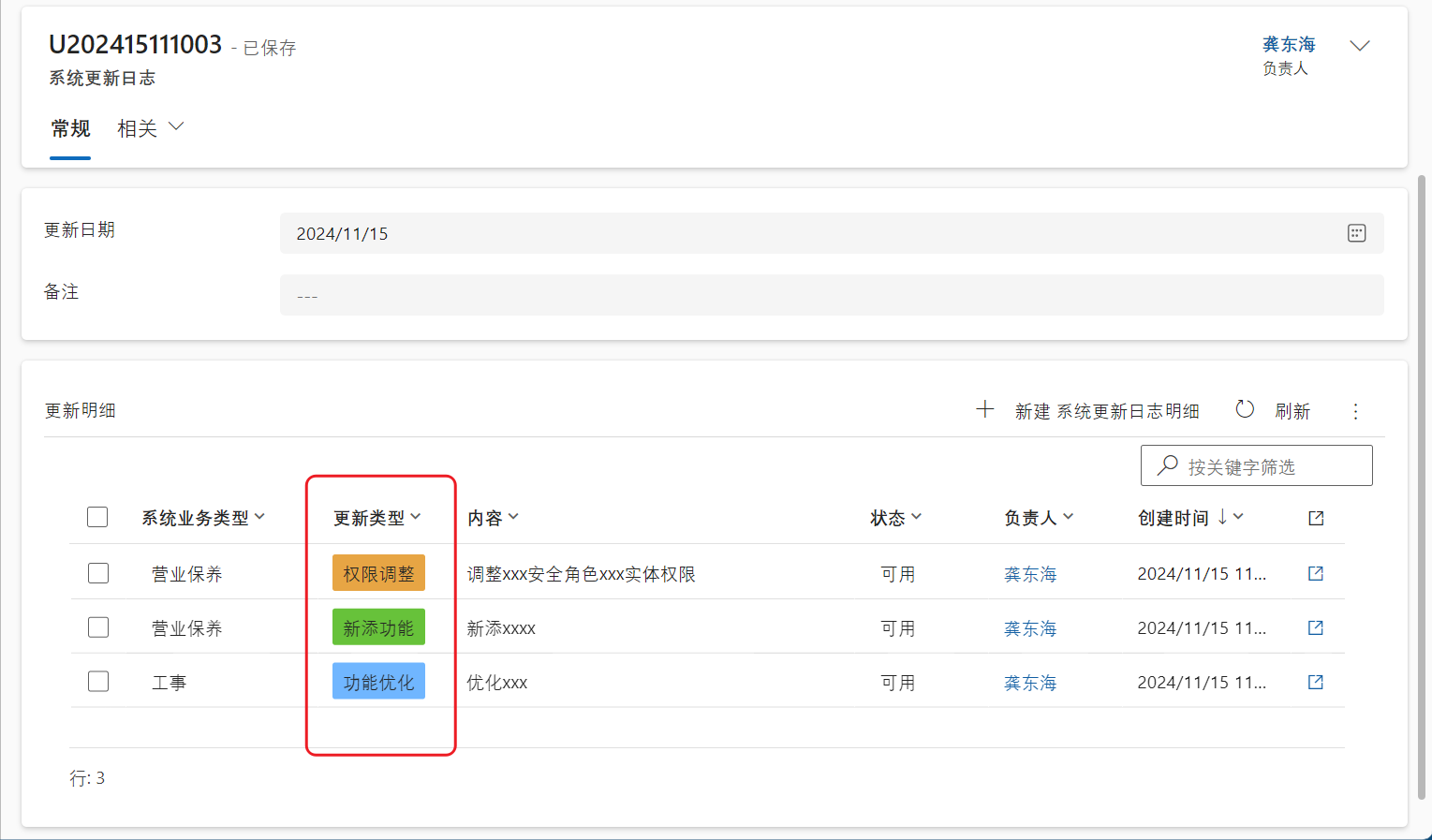Click the 刷新 refresh icon
This screenshot has height=840, width=1432.
pos(1245,409)
